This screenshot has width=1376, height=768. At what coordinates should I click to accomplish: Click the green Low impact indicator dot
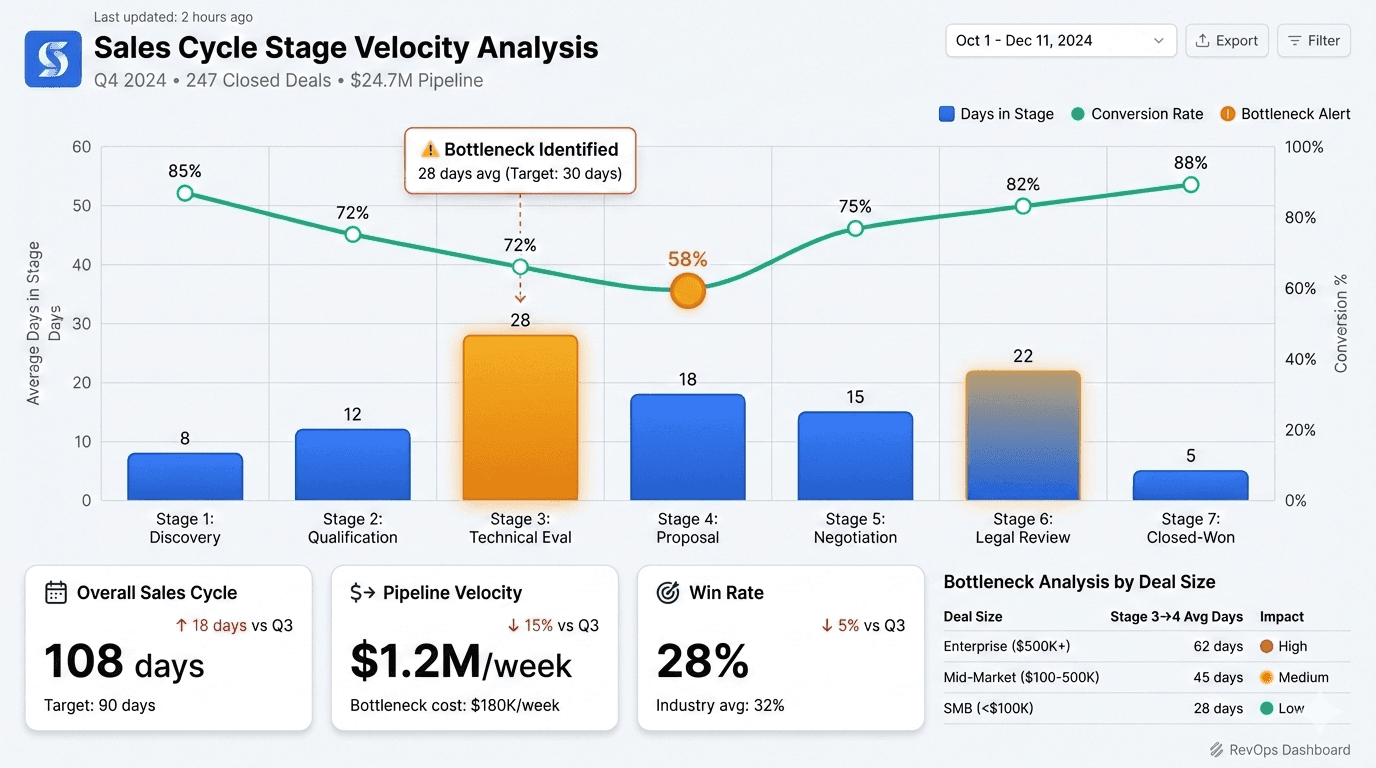coord(1266,708)
